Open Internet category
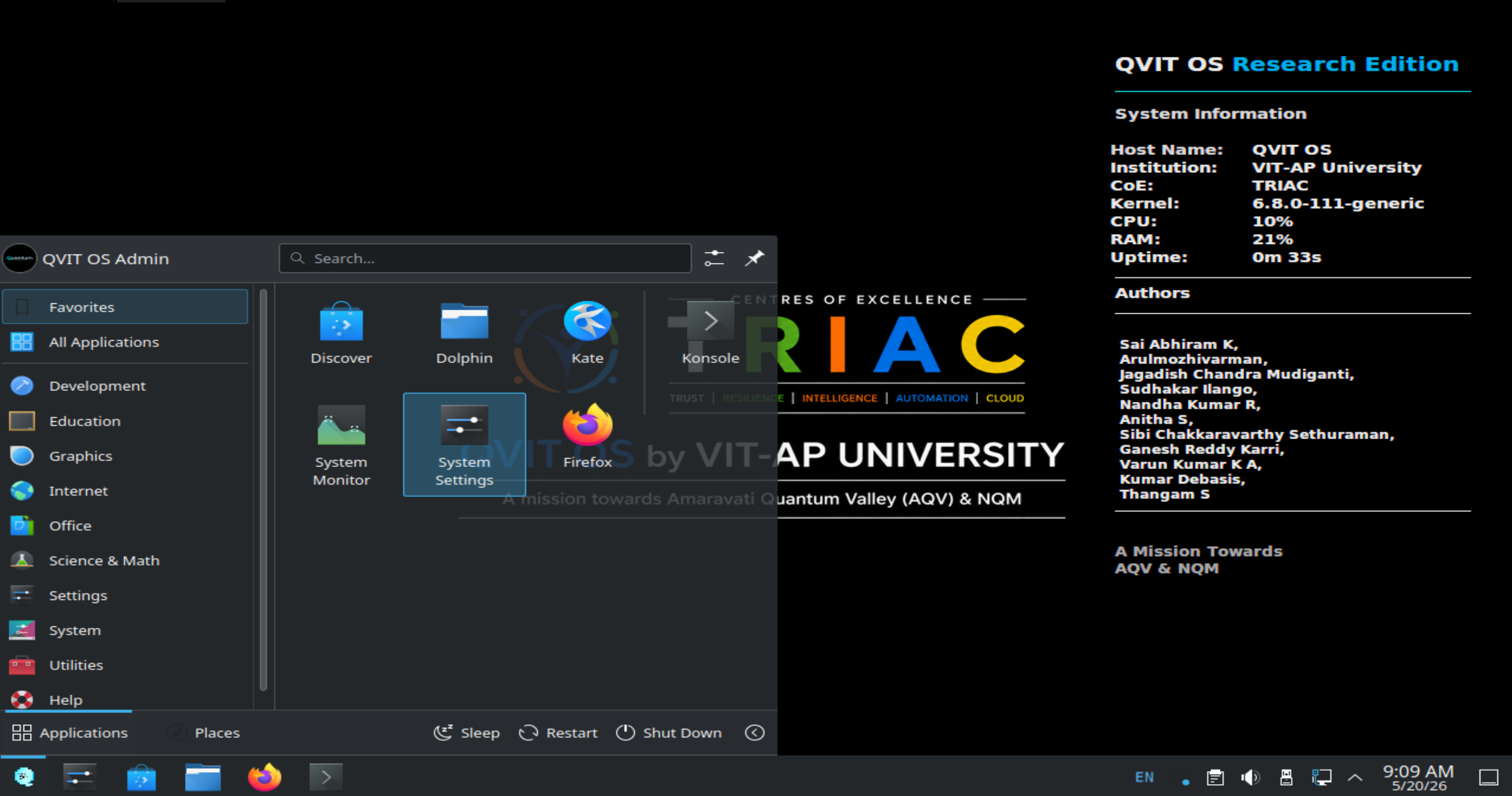This screenshot has height=796, width=1512. 125,491
